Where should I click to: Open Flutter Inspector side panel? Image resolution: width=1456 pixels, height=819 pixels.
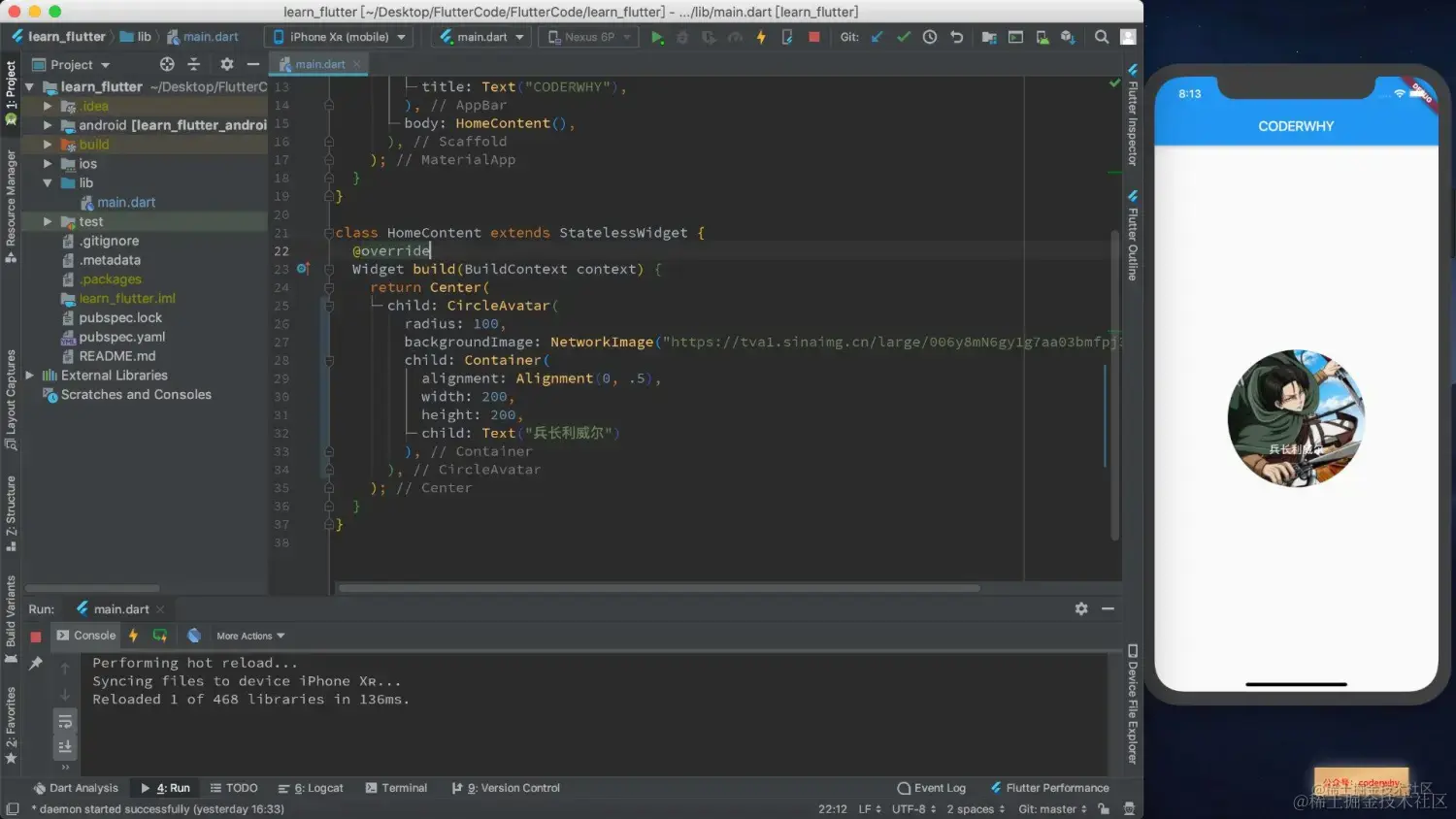click(1132, 115)
